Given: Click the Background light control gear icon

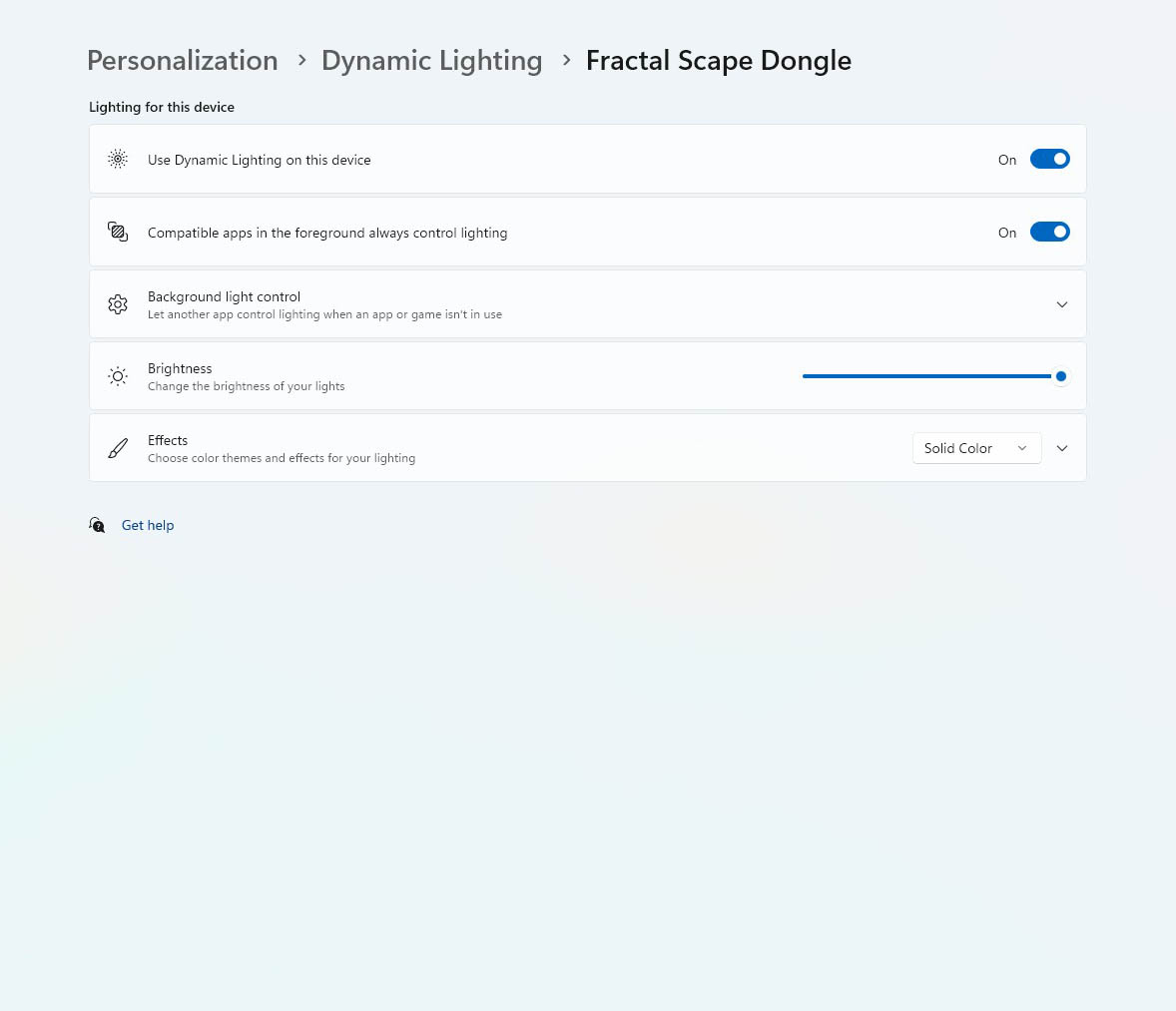Looking at the screenshot, I should point(118,304).
